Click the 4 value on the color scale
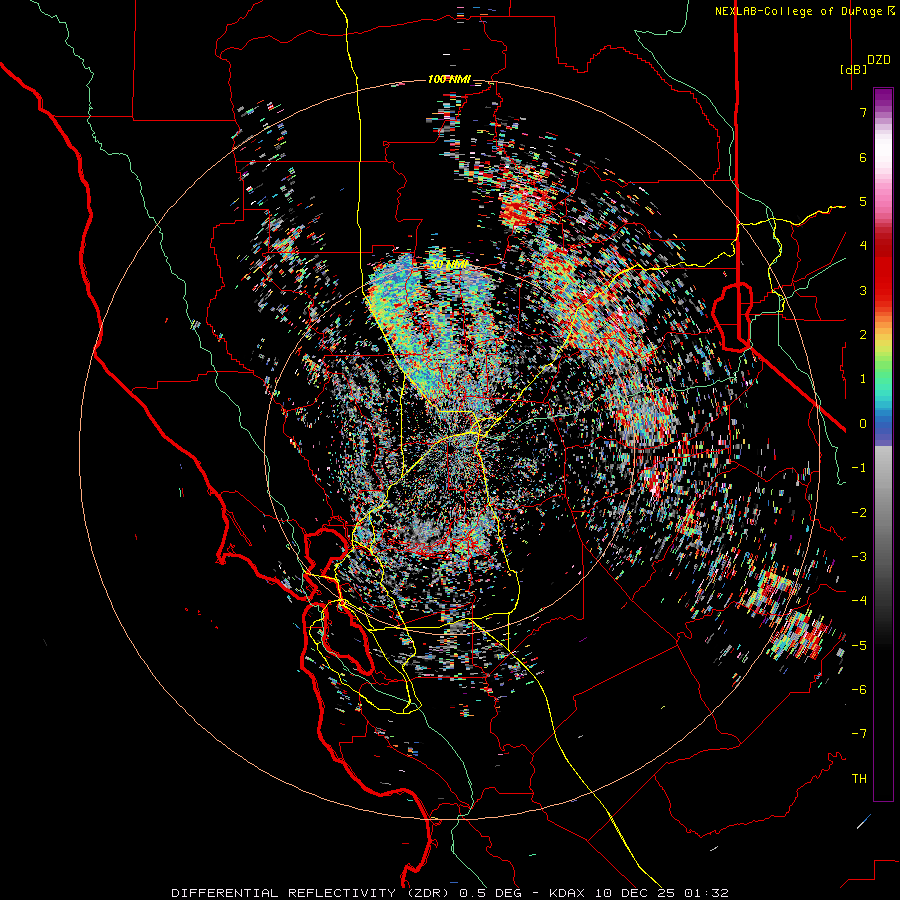 [x=863, y=246]
